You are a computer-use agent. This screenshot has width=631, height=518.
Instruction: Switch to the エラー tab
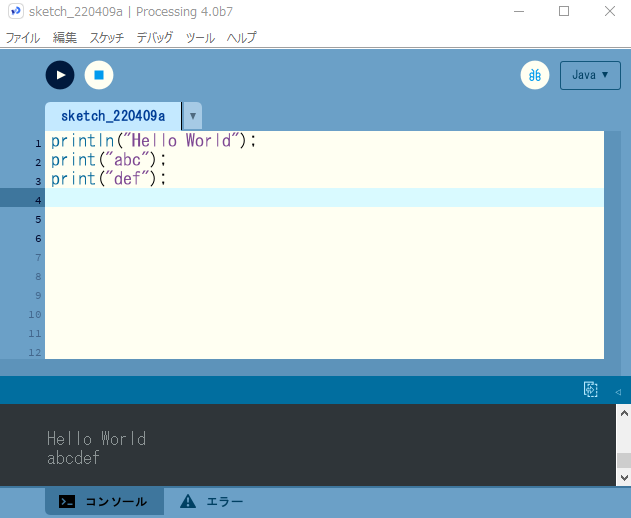[212, 502]
